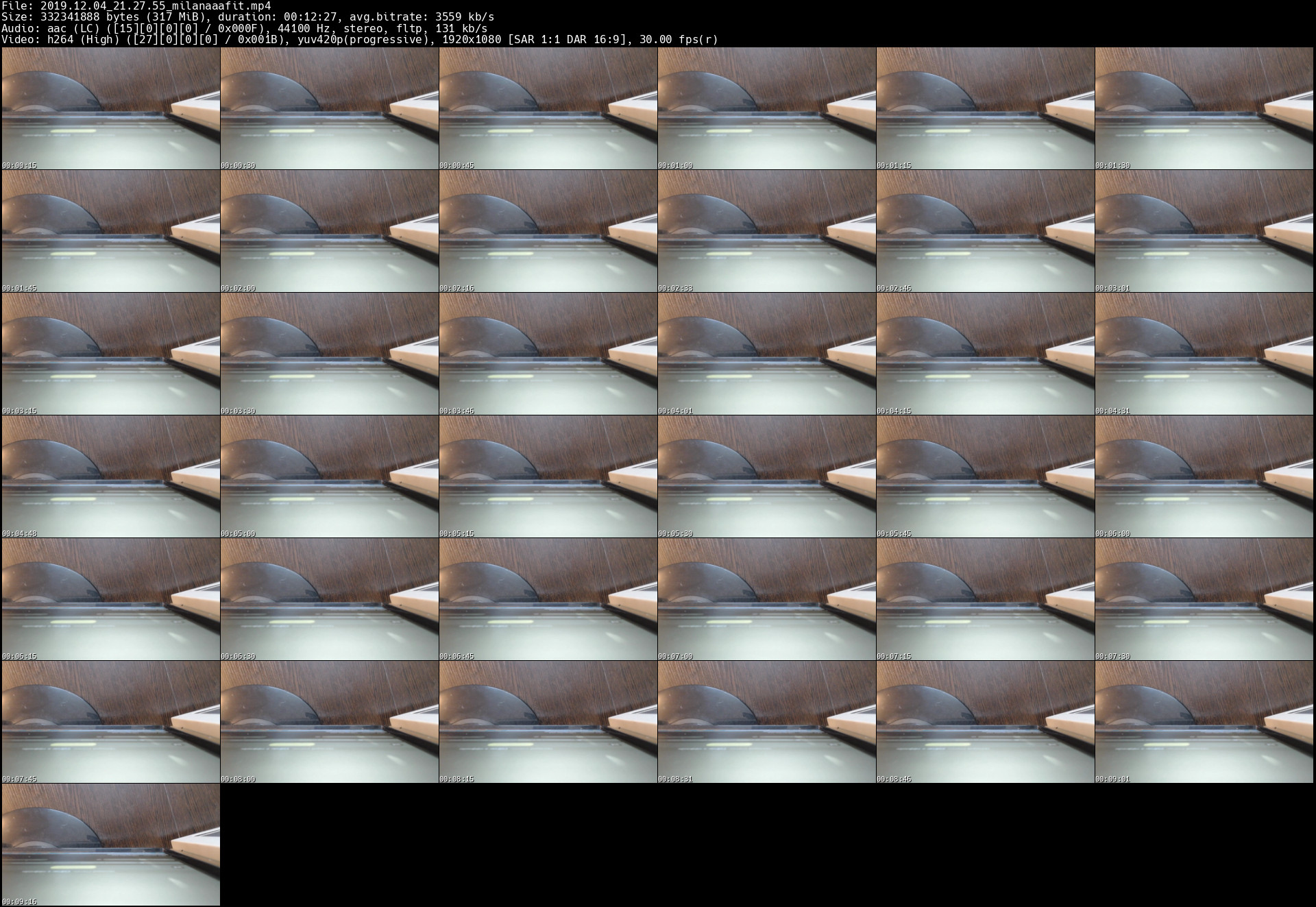Select the preview frame 00:07:00
This screenshot has height=907, width=1316.
[x=767, y=599]
